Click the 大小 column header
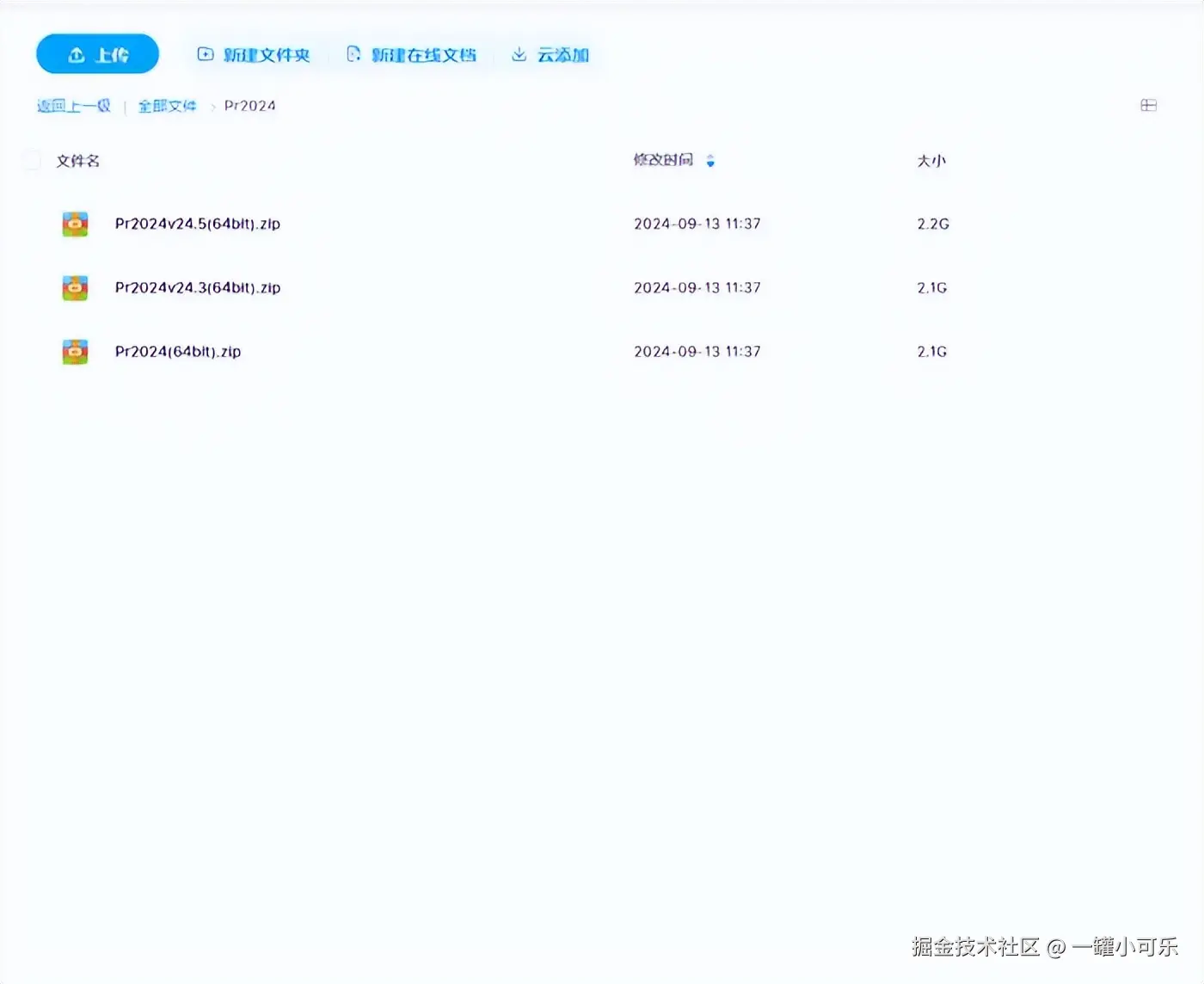1204x984 pixels. click(x=931, y=161)
